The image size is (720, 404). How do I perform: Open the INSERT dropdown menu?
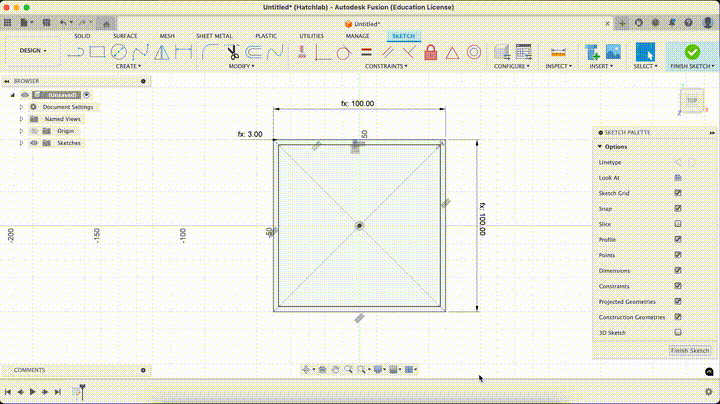point(601,66)
